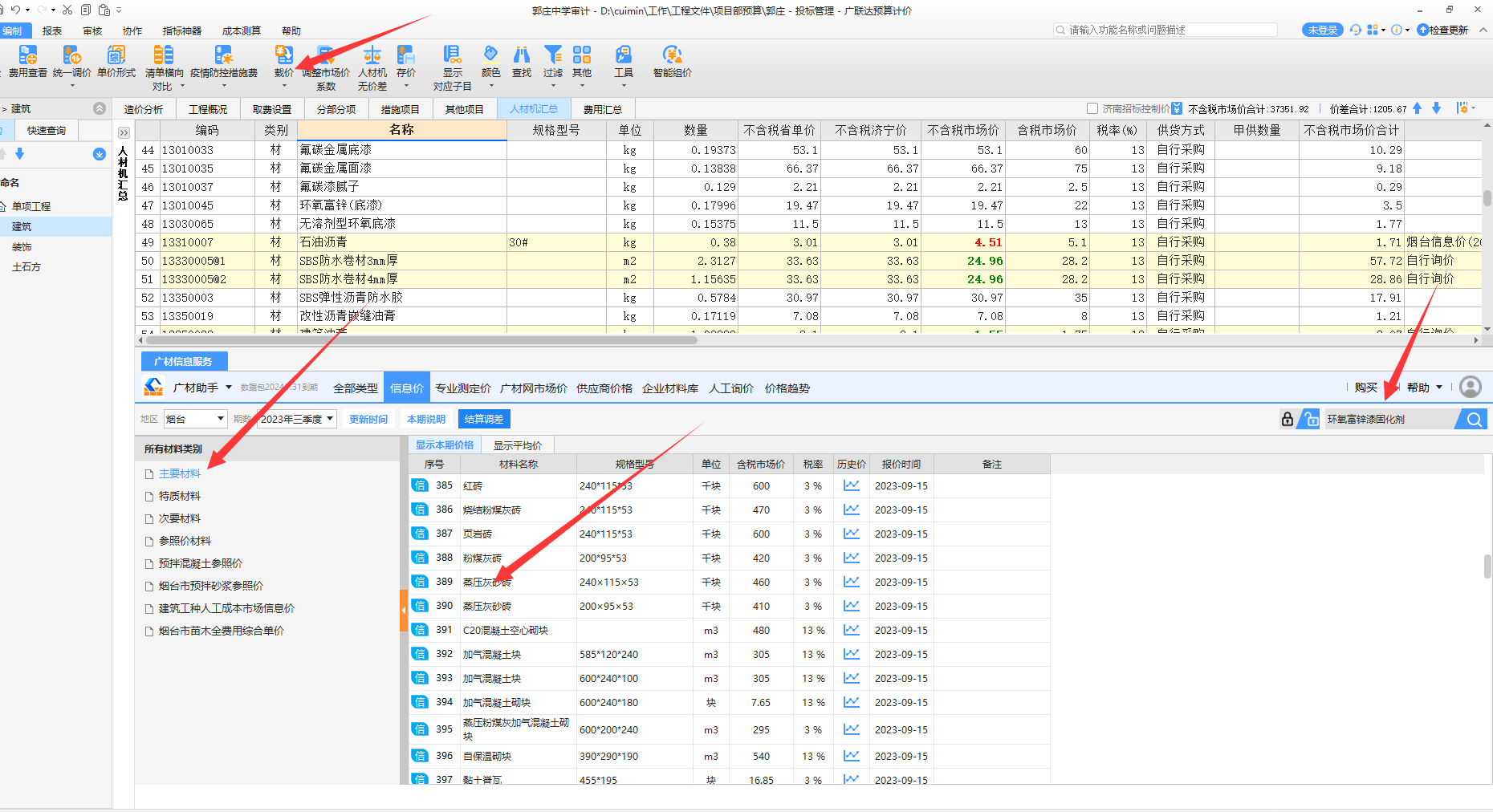The image size is (1493, 812).
Task: Click the 未登录 login button
Action: click(x=1323, y=30)
